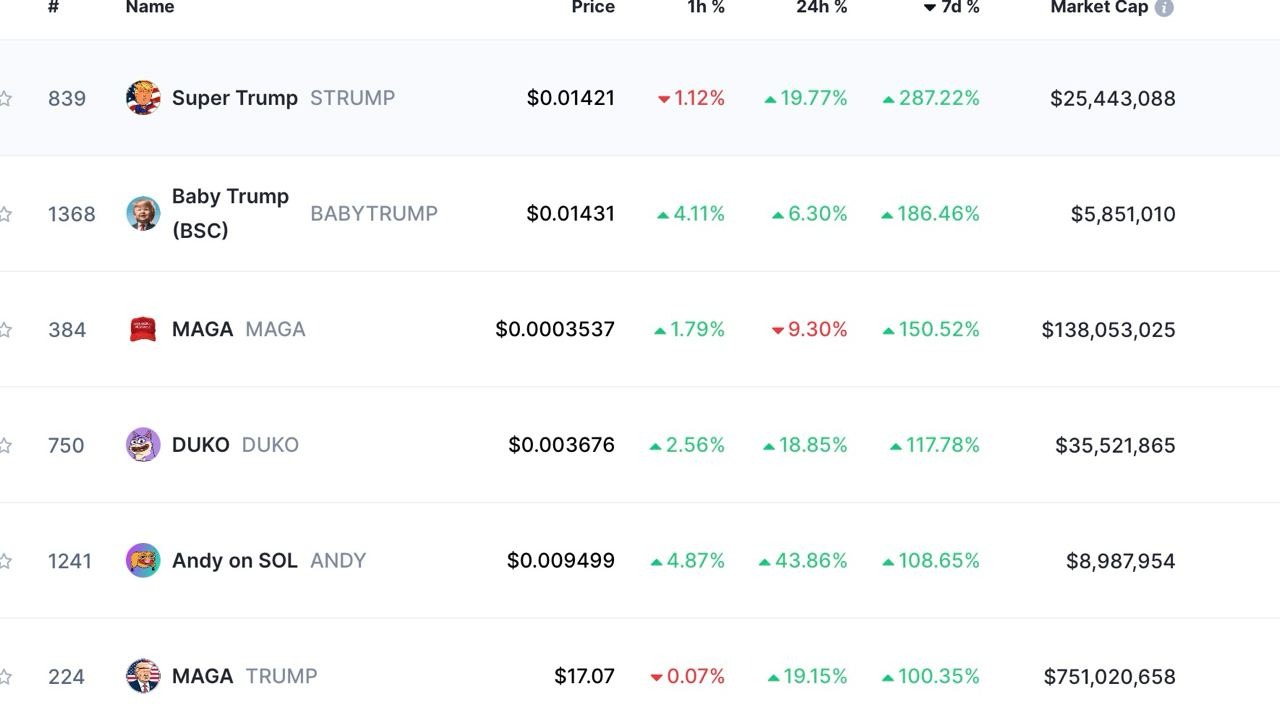
Task: Open the Andy on SOL coin page
Action: coord(235,560)
